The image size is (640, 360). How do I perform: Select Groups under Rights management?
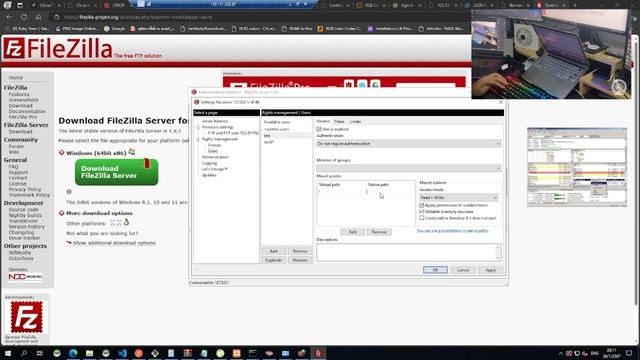(x=214, y=145)
